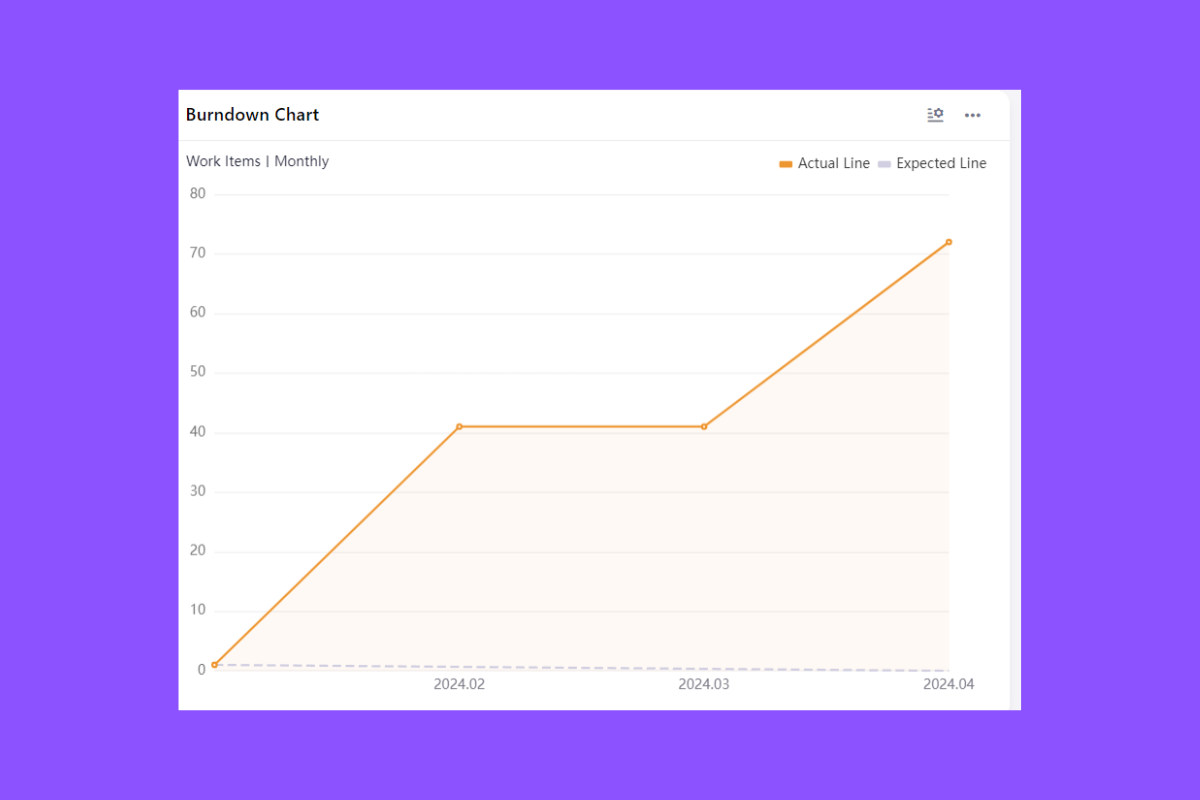
Task: Click the first data point on the chart
Action: tap(214, 664)
